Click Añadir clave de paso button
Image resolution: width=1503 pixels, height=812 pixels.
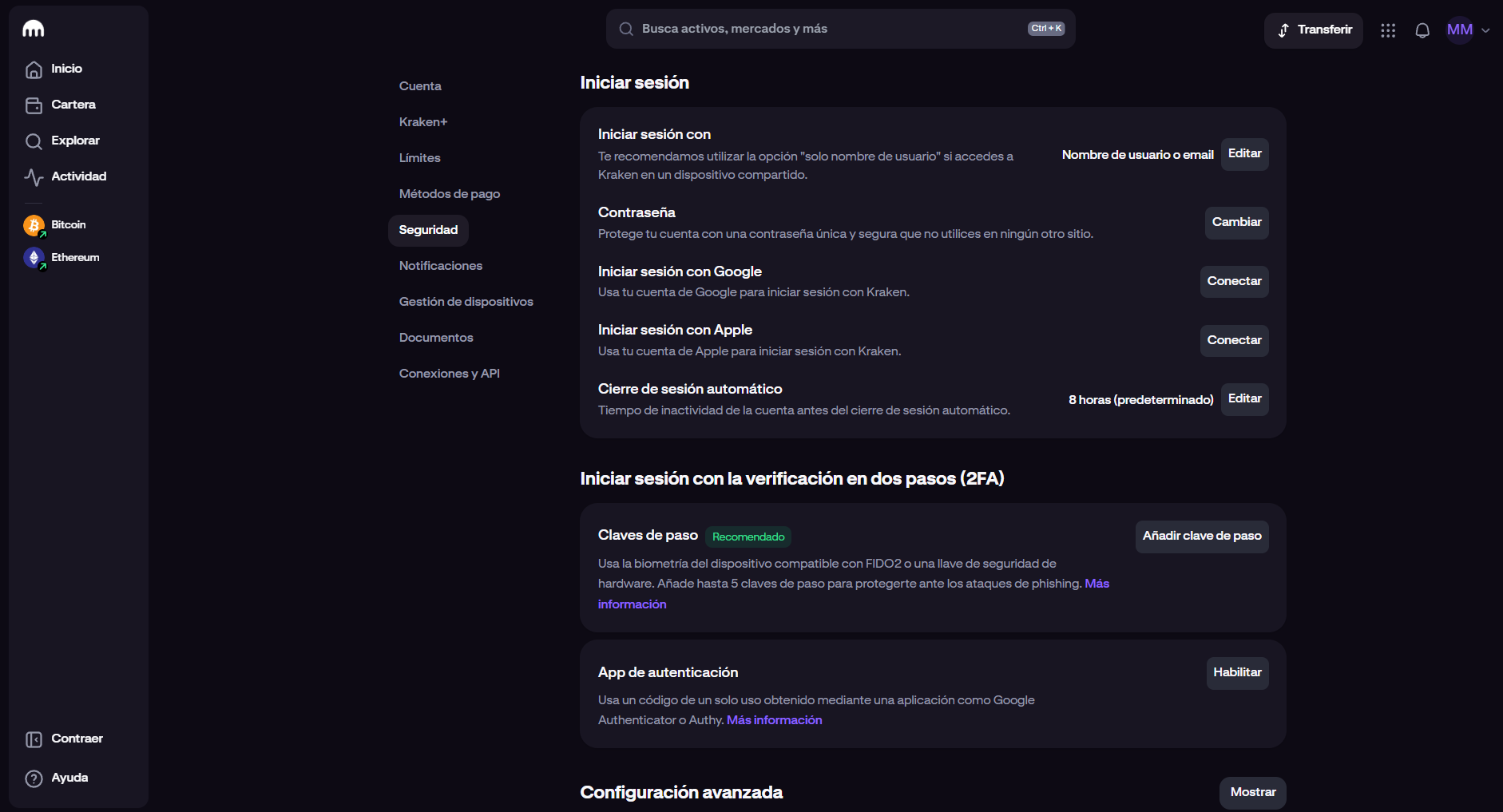pos(1202,537)
